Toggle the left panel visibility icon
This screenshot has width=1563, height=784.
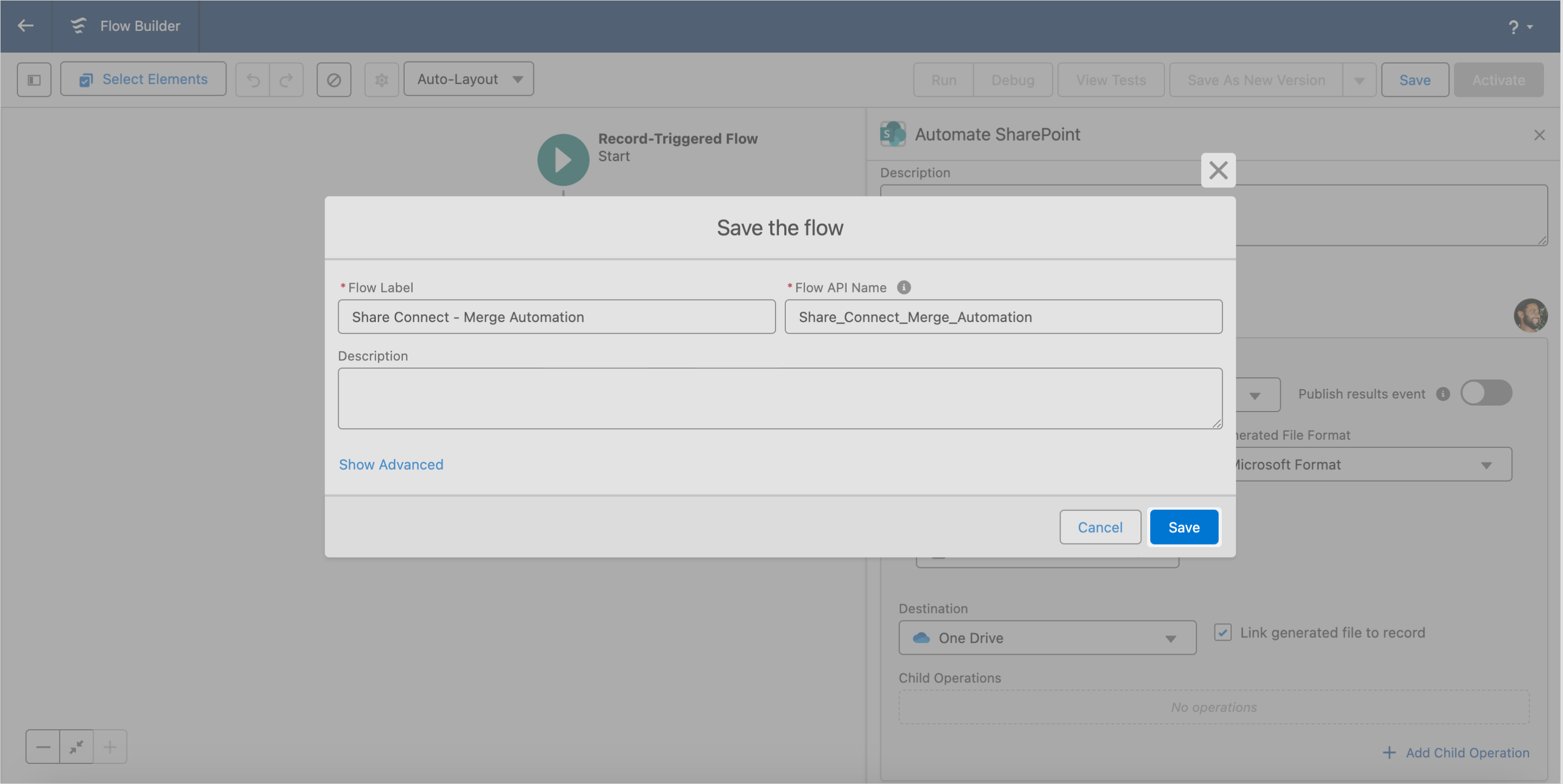33,79
